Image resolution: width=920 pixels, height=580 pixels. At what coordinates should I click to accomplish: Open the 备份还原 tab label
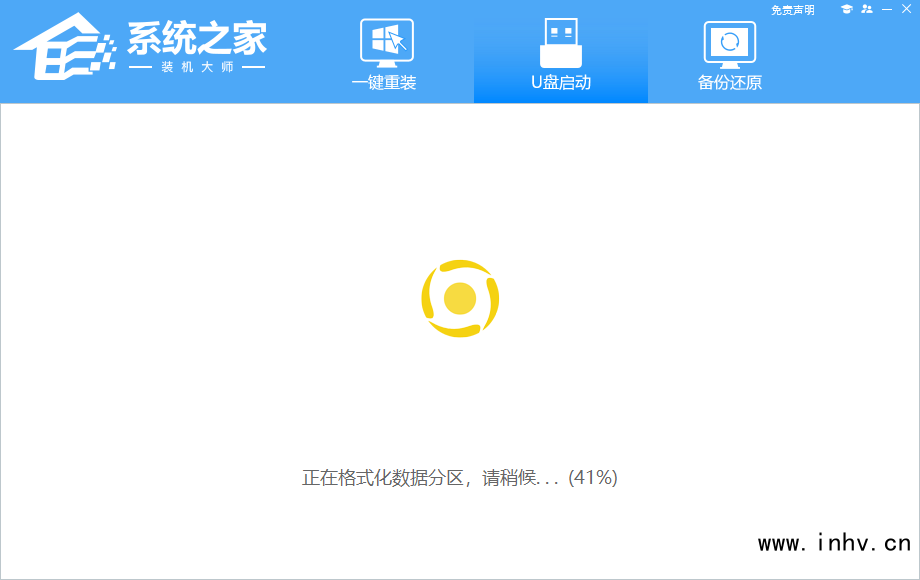point(730,83)
